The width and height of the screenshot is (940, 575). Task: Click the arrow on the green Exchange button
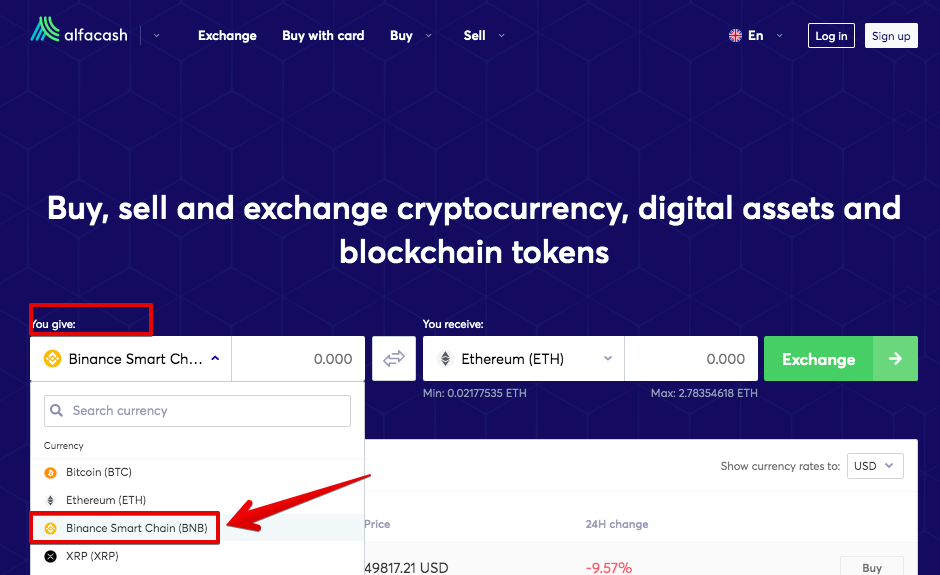895,359
